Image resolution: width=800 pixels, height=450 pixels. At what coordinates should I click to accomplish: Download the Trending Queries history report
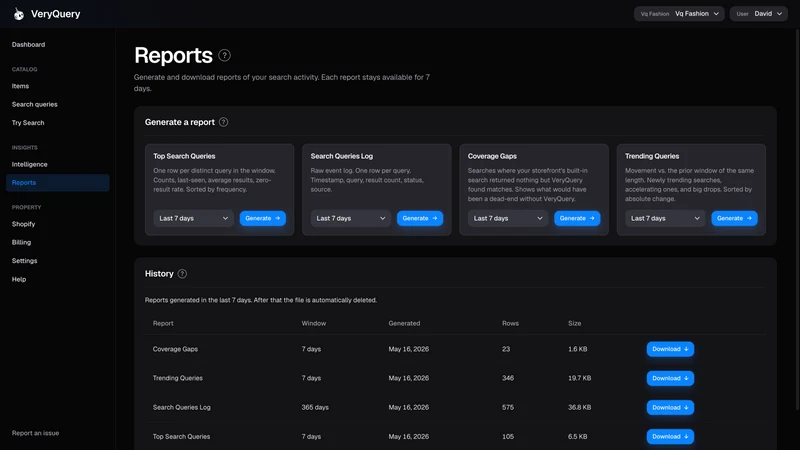click(670, 378)
